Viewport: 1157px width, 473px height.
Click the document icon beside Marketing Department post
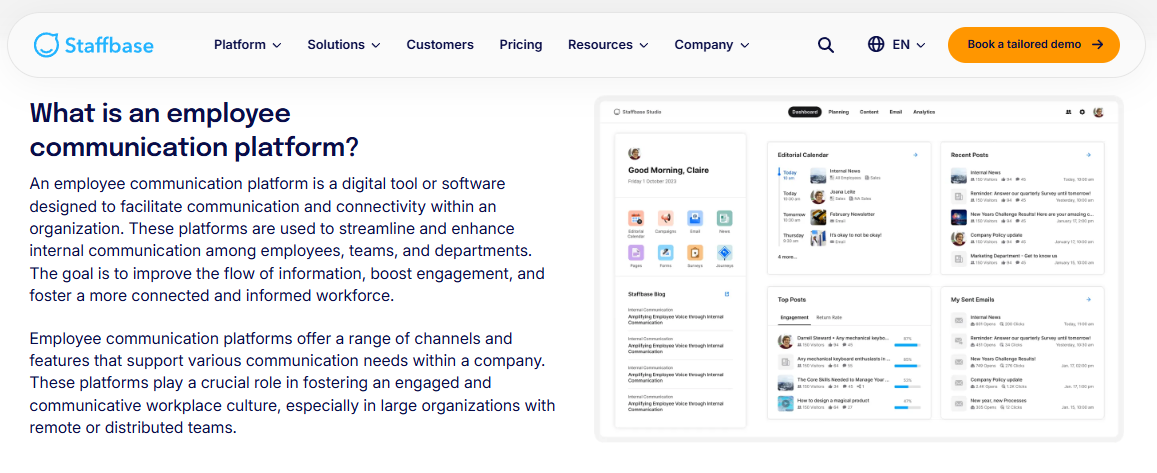(x=959, y=259)
